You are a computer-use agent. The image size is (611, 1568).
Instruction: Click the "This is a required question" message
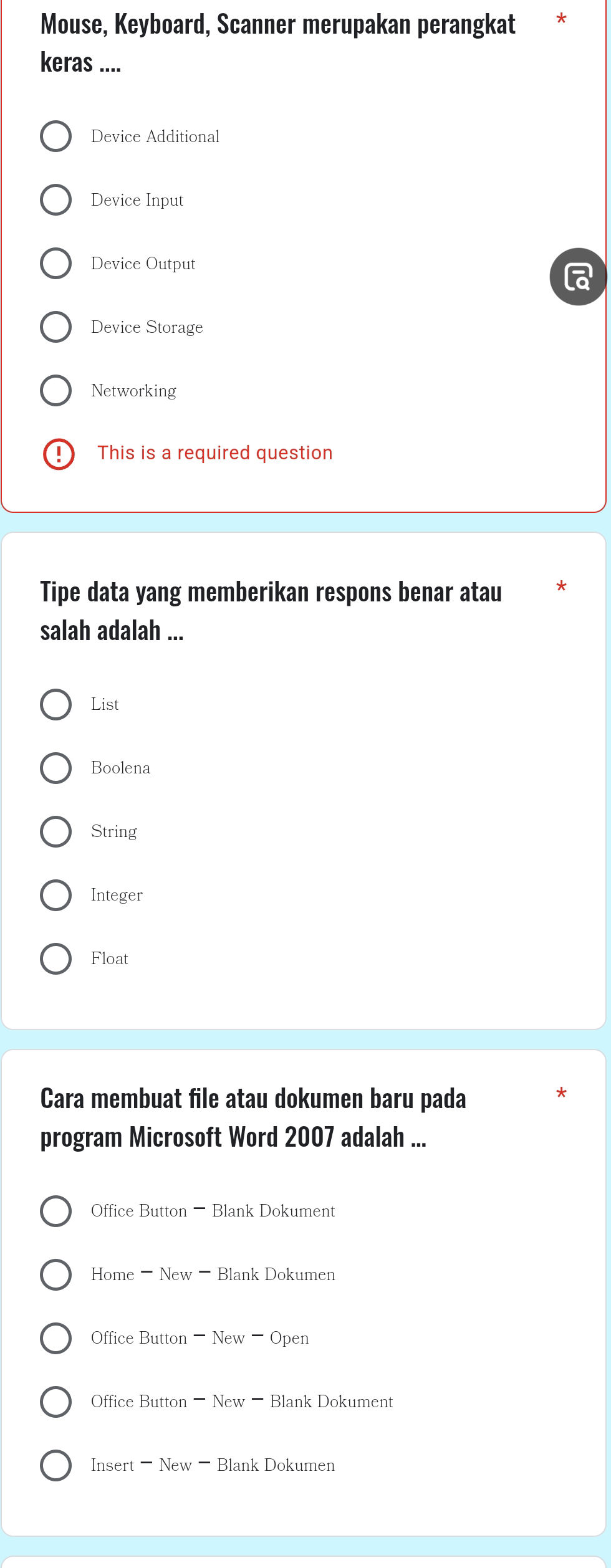[x=215, y=452]
